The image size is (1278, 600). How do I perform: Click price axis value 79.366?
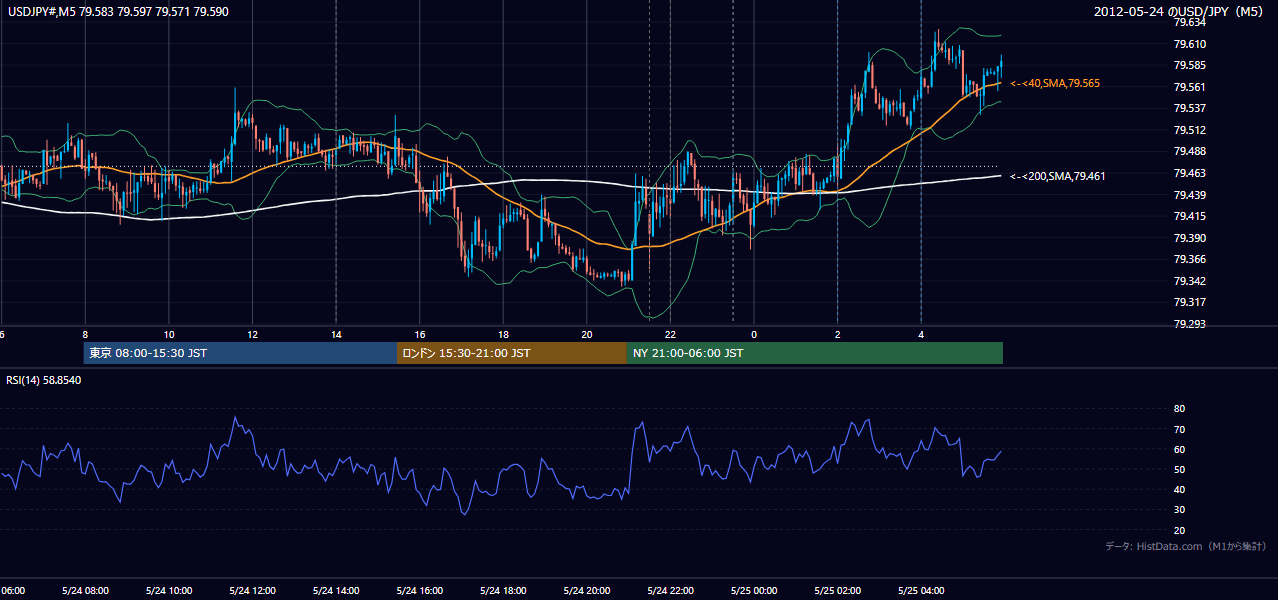pos(1189,259)
